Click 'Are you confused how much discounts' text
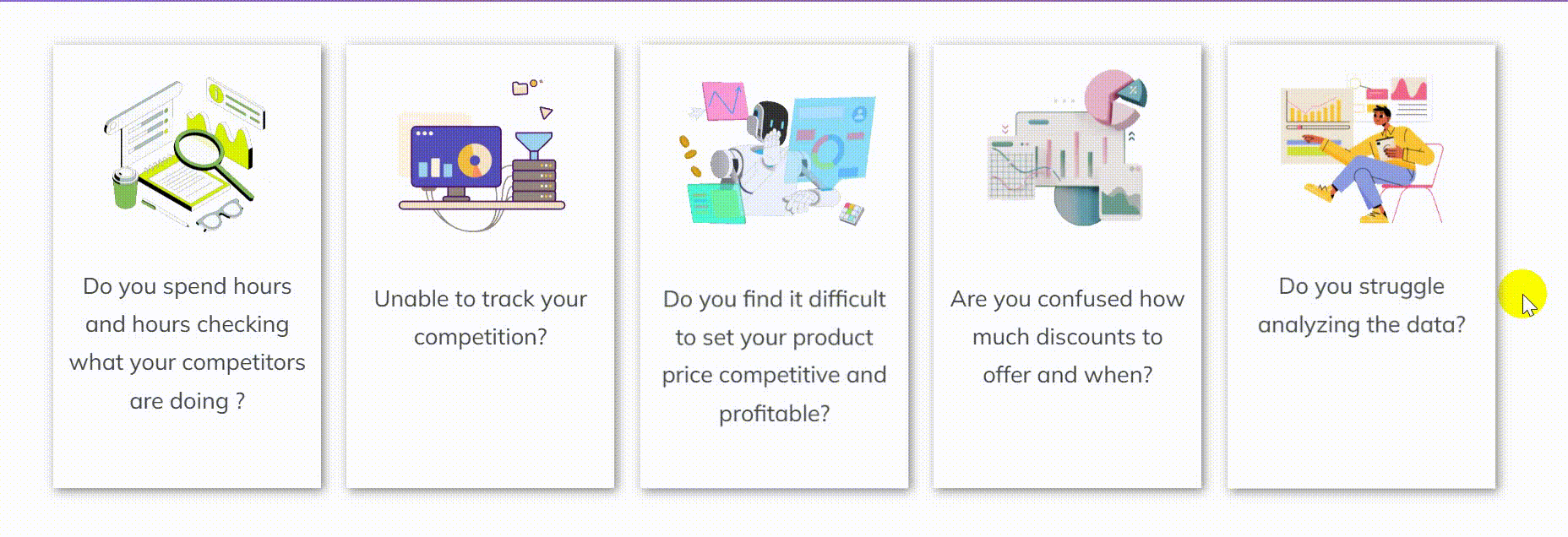This screenshot has width=1568, height=537. [x=1067, y=317]
